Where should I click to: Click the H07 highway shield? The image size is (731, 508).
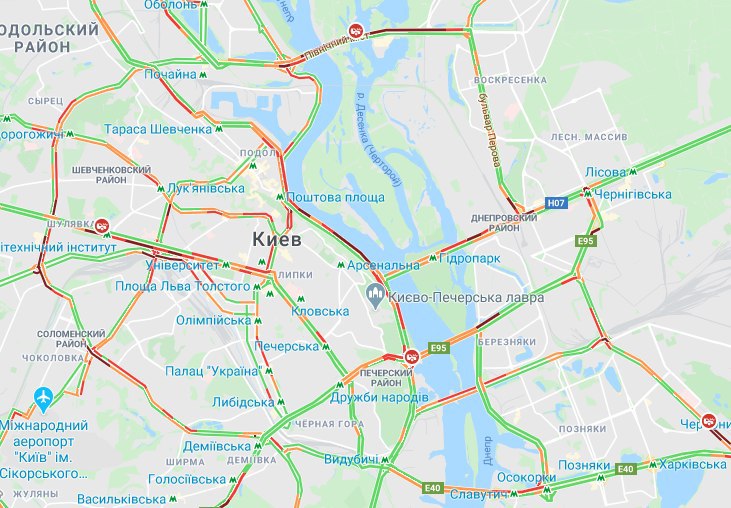(556, 203)
